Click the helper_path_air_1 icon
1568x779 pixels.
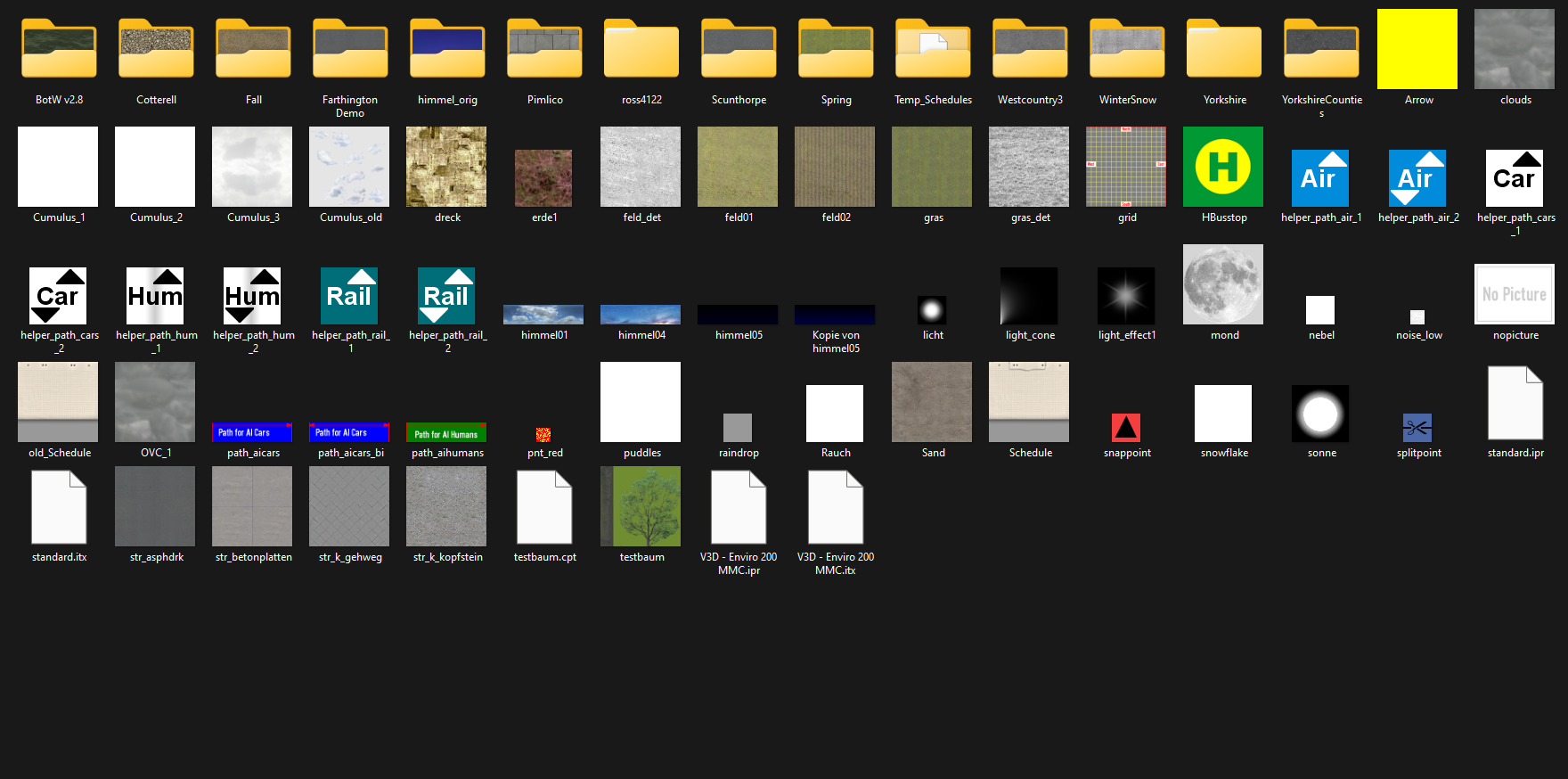coord(1319,178)
